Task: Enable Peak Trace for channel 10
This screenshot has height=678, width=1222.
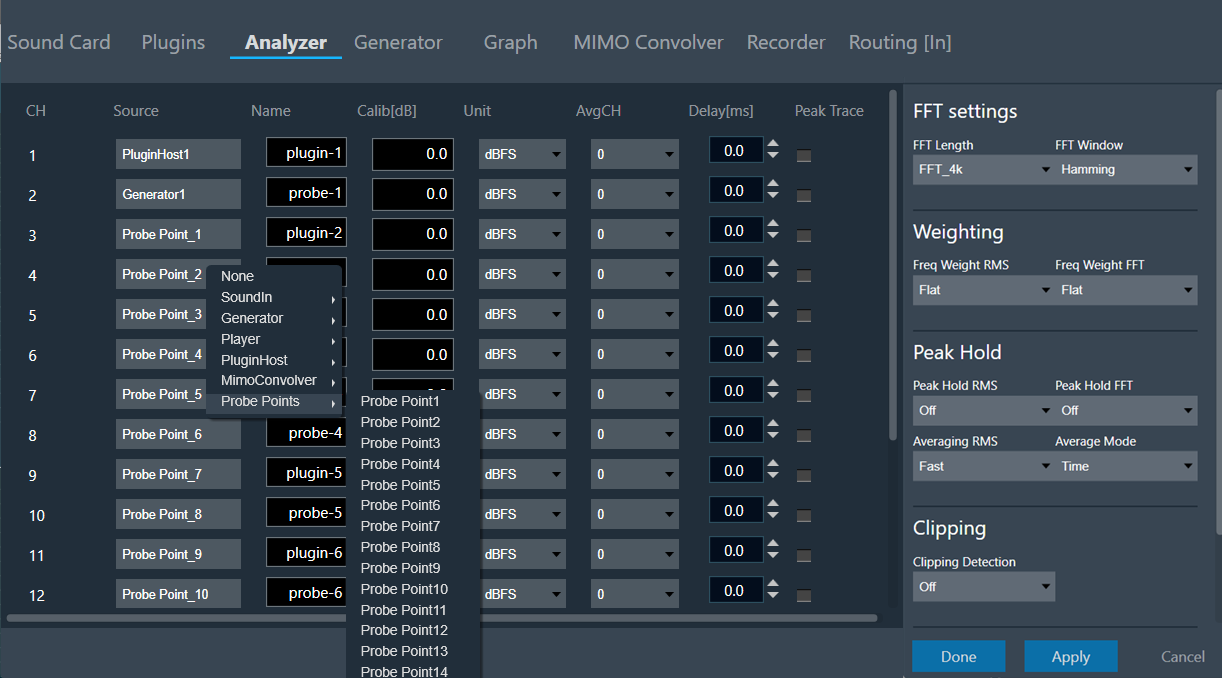Action: point(804,516)
